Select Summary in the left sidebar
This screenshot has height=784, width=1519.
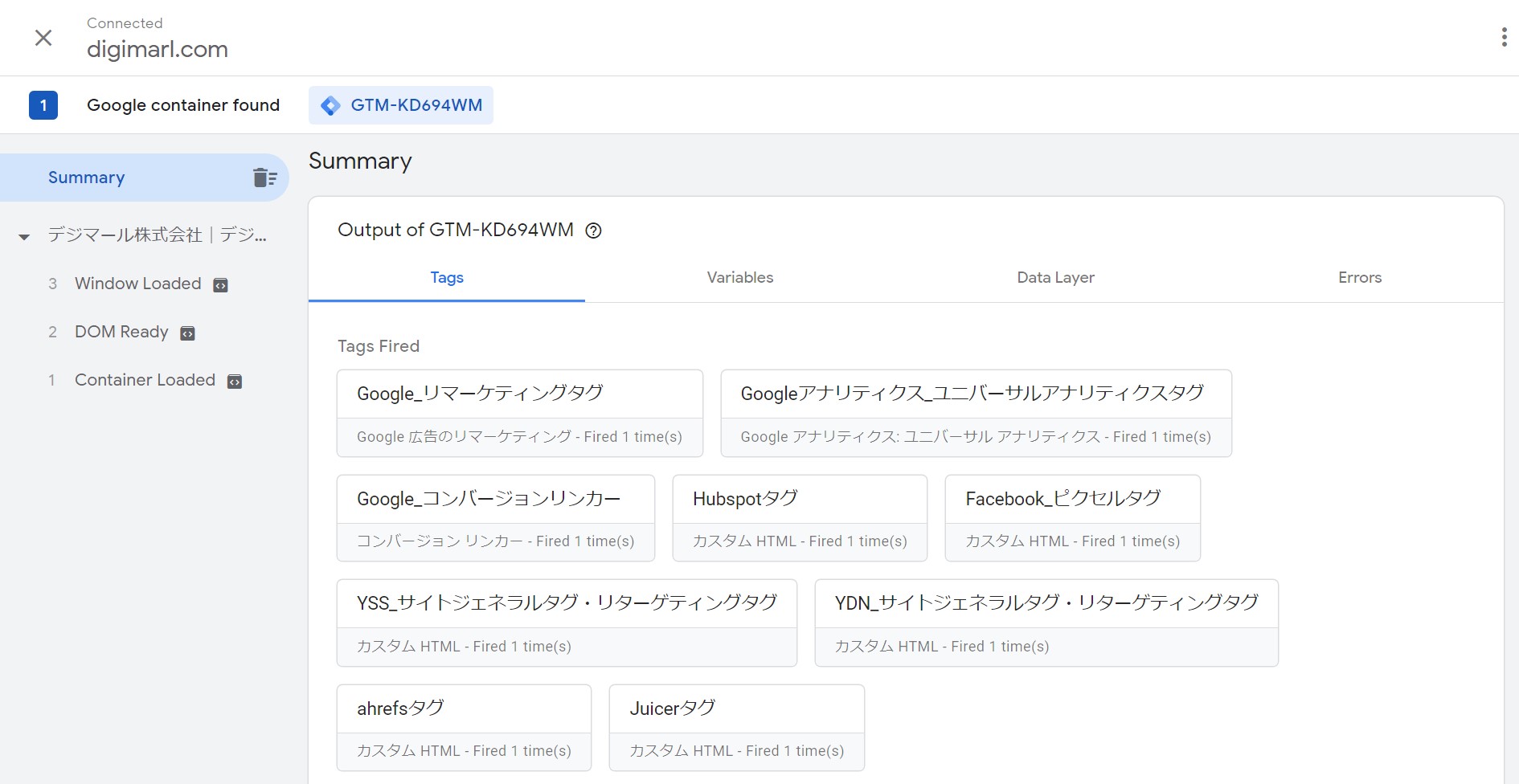click(x=145, y=178)
